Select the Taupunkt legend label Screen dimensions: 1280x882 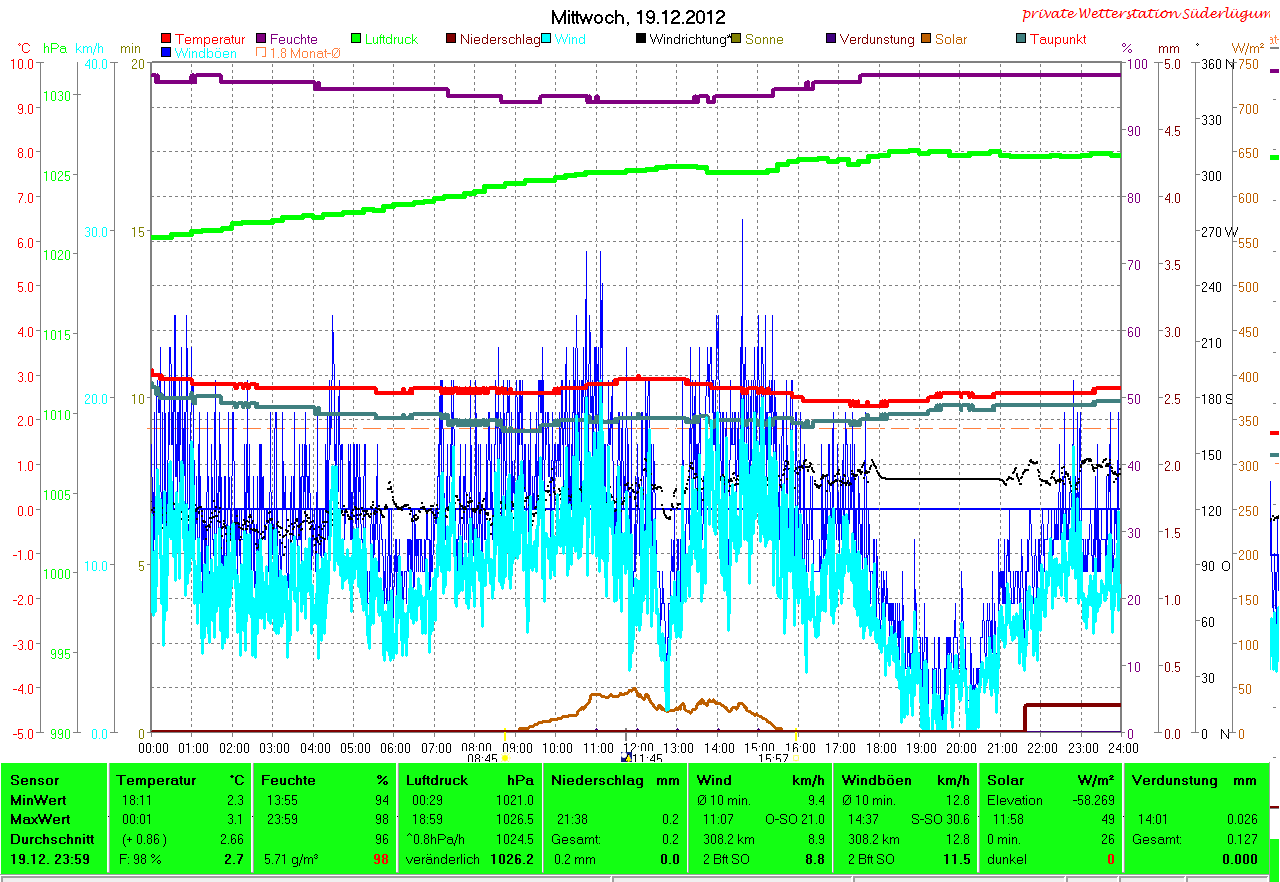point(1058,40)
